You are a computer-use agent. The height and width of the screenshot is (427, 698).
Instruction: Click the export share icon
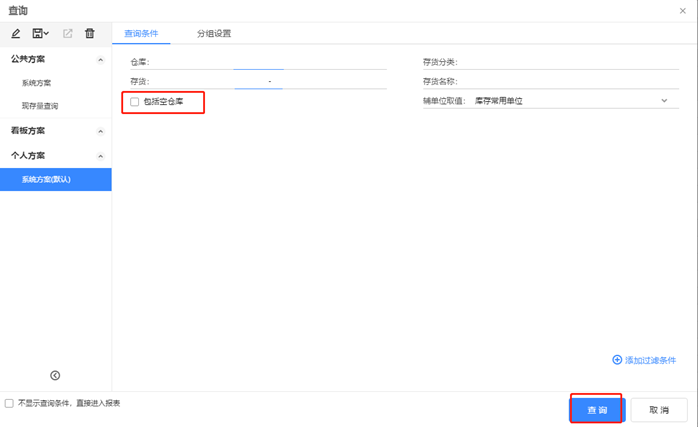click(67, 33)
